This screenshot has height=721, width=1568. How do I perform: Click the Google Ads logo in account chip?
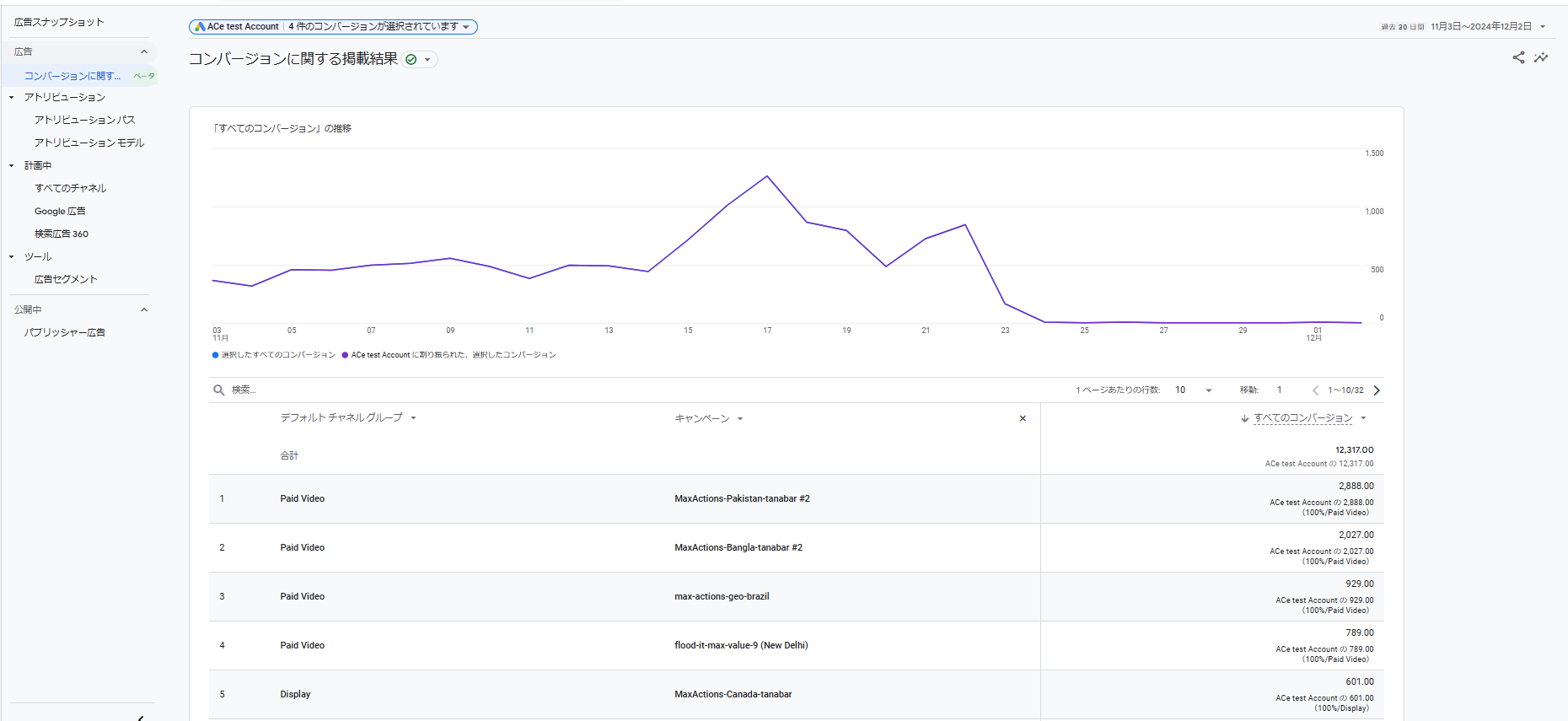(200, 27)
